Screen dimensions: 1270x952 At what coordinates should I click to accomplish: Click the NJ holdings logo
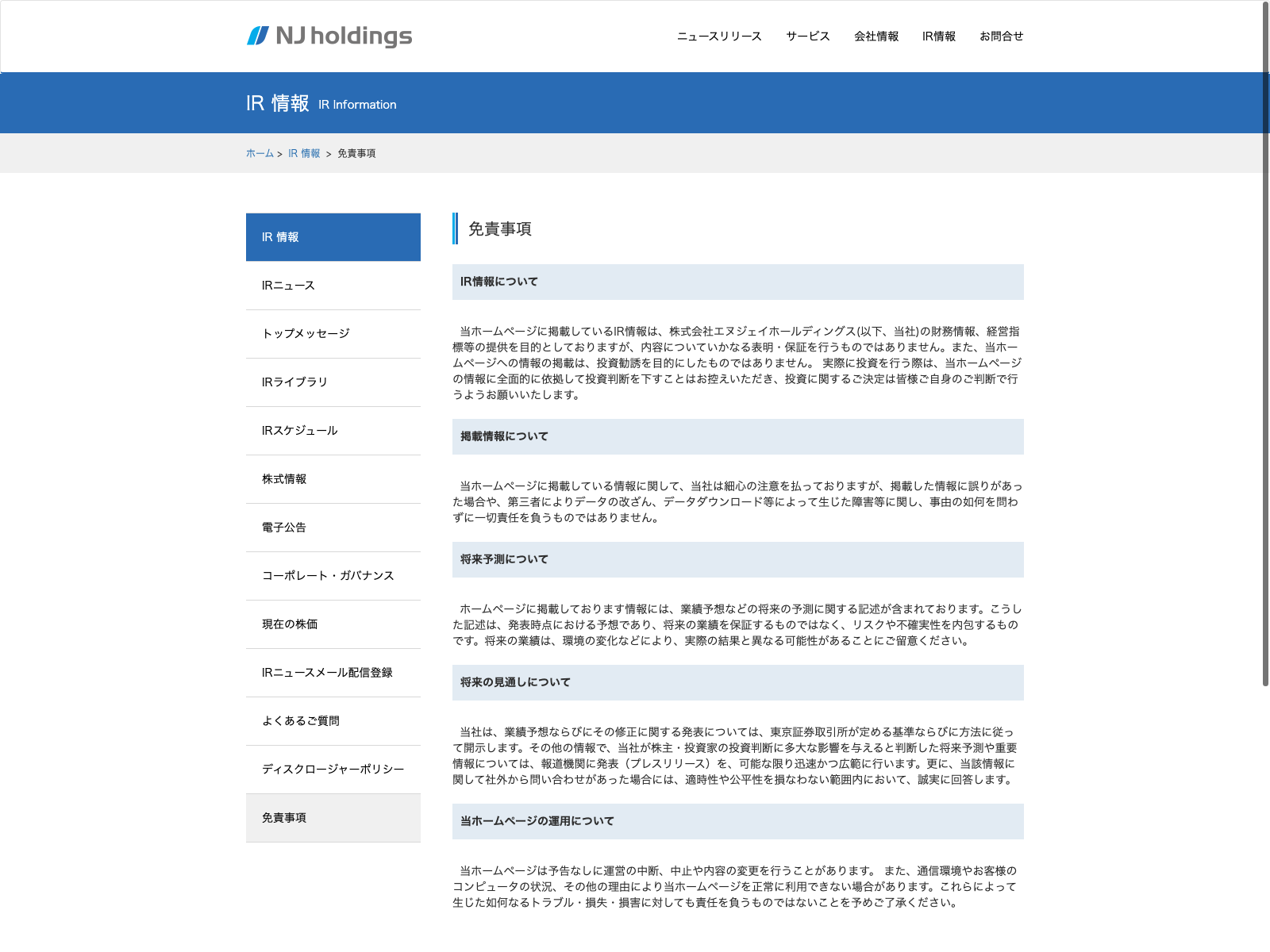(329, 36)
